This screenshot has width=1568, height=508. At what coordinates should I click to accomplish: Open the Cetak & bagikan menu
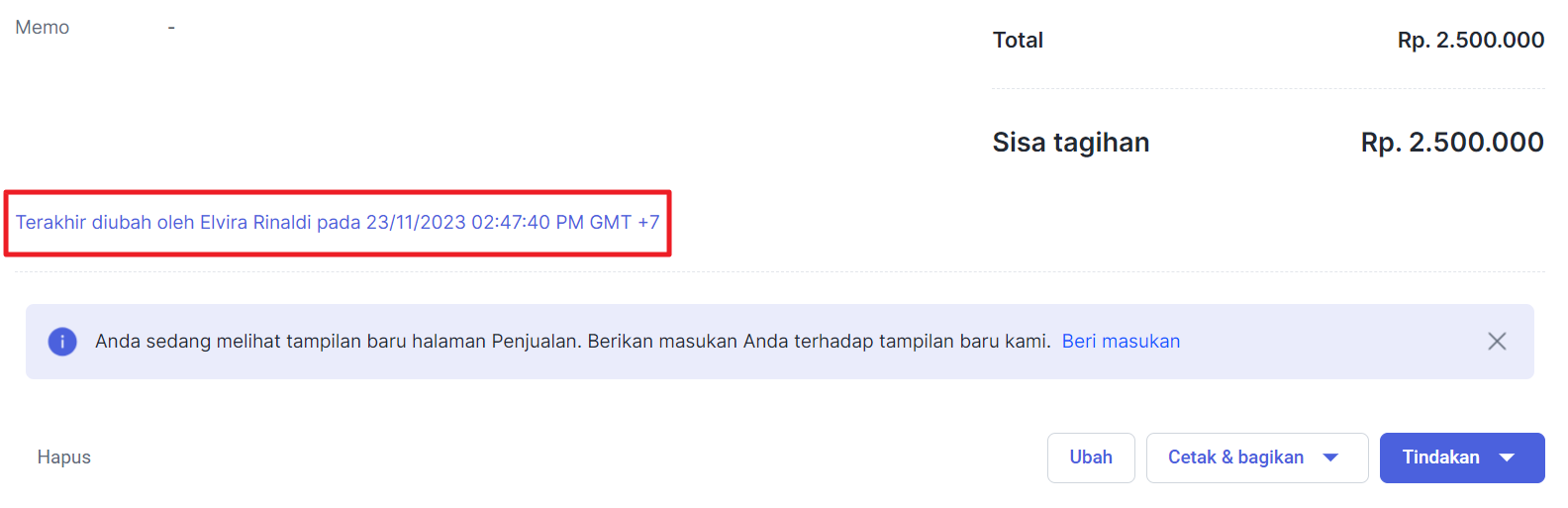coord(1235,457)
